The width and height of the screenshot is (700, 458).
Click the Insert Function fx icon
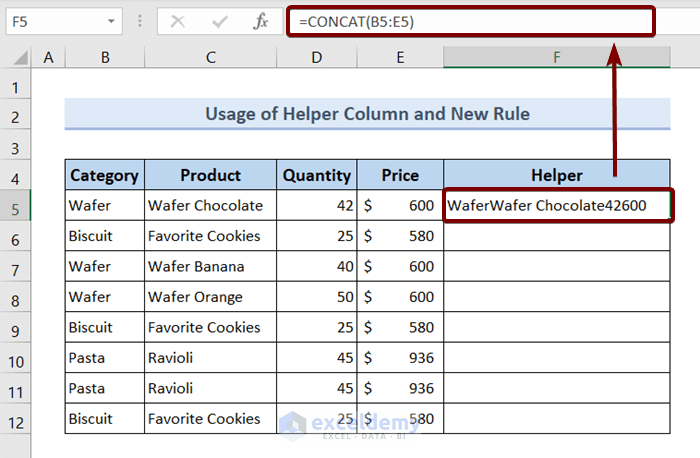click(x=260, y=21)
